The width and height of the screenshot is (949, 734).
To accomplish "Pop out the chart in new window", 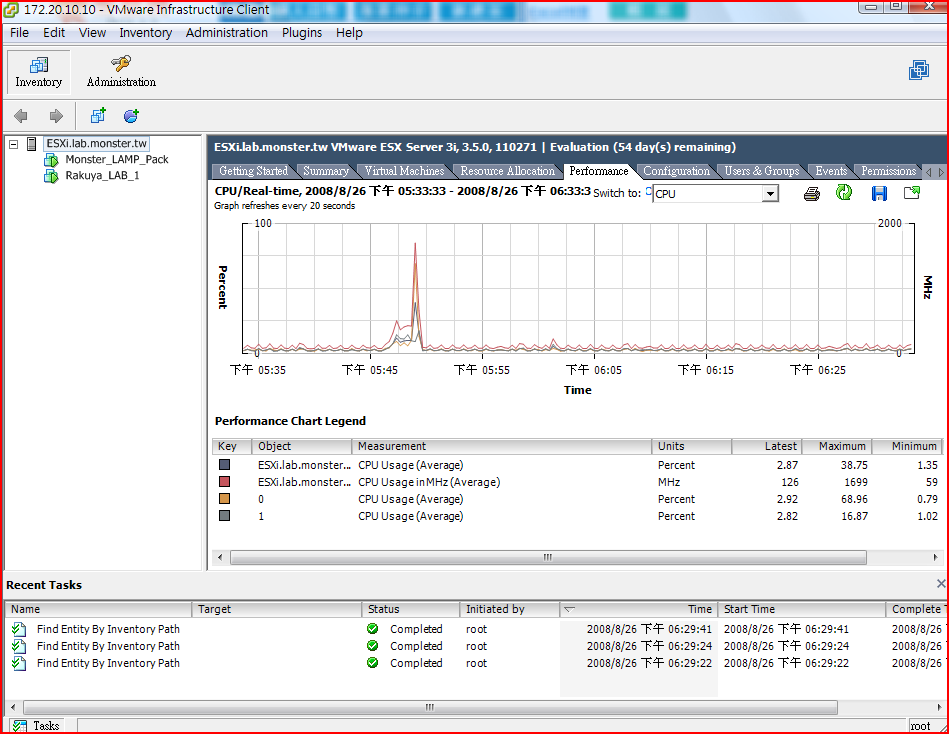I will tap(911, 193).
